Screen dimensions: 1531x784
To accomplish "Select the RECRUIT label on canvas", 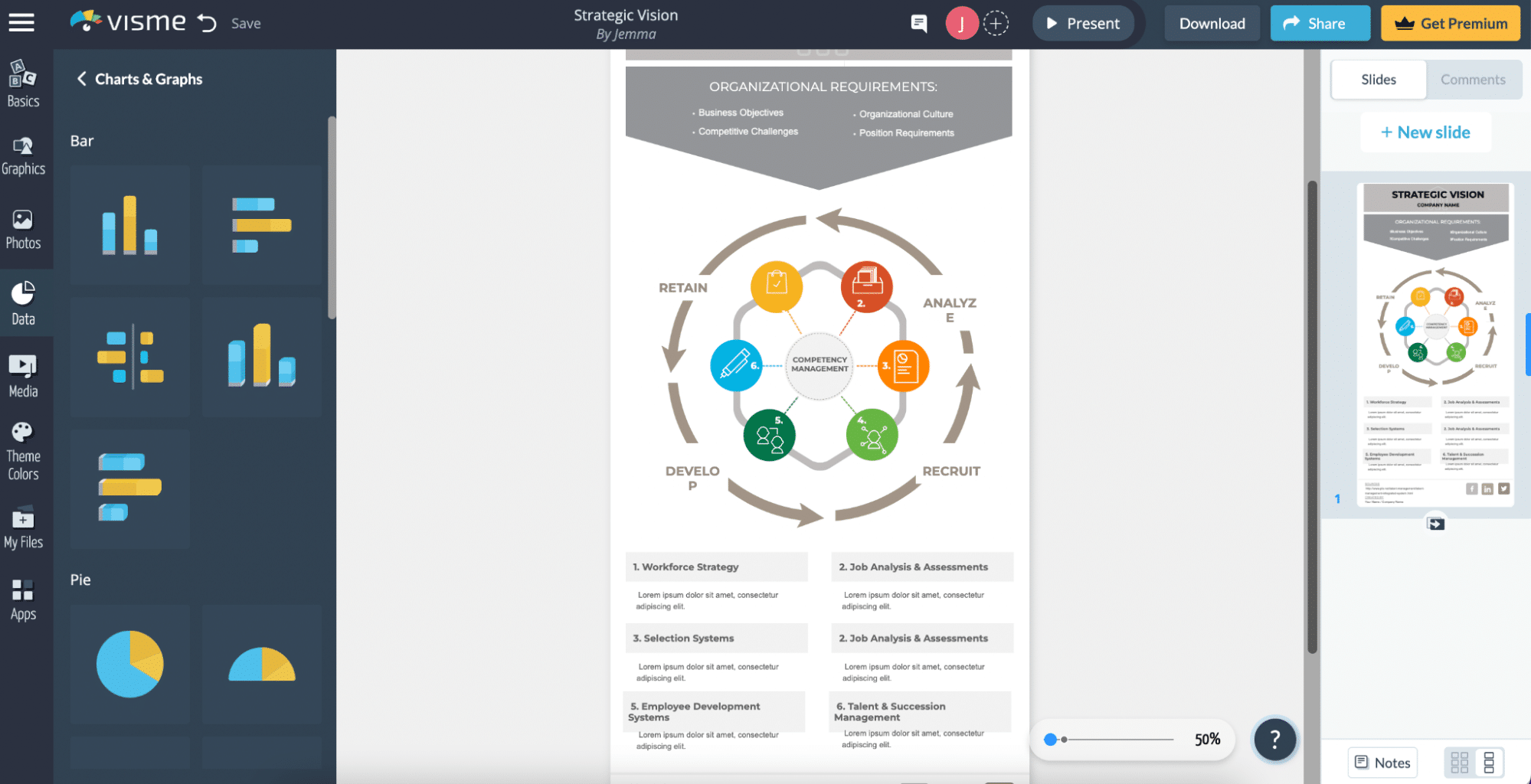I will pyautogui.click(x=951, y=472).
